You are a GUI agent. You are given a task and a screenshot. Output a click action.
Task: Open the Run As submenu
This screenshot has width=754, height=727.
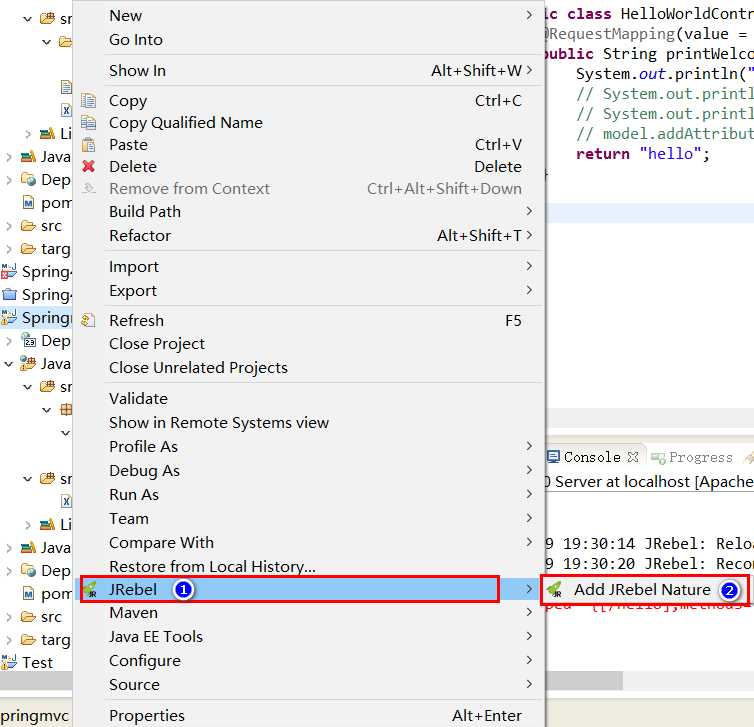coord(310,495)
